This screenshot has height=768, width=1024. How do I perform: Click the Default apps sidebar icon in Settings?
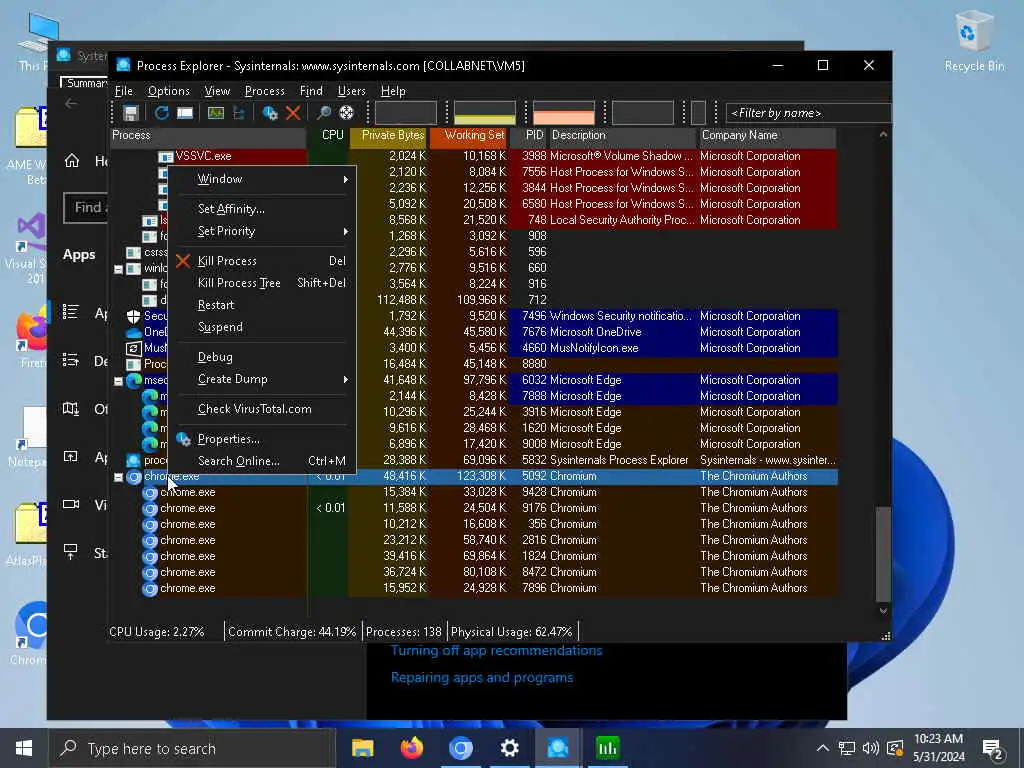71,360
